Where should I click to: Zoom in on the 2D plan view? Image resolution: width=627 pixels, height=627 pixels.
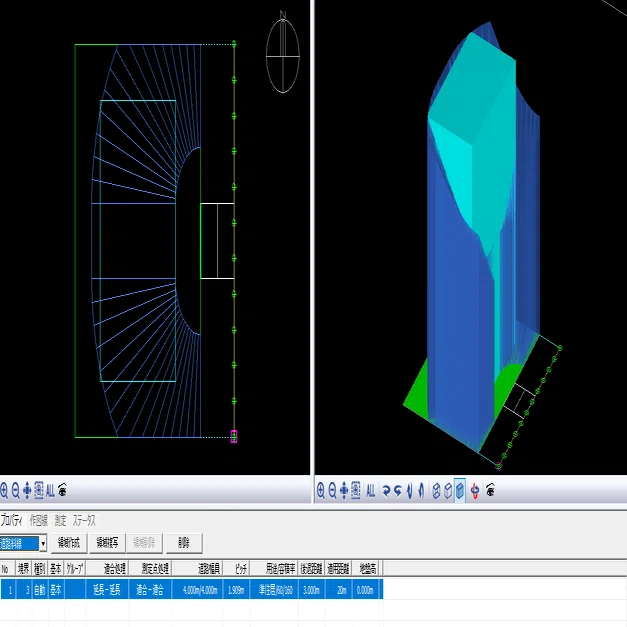coord(4,490)
